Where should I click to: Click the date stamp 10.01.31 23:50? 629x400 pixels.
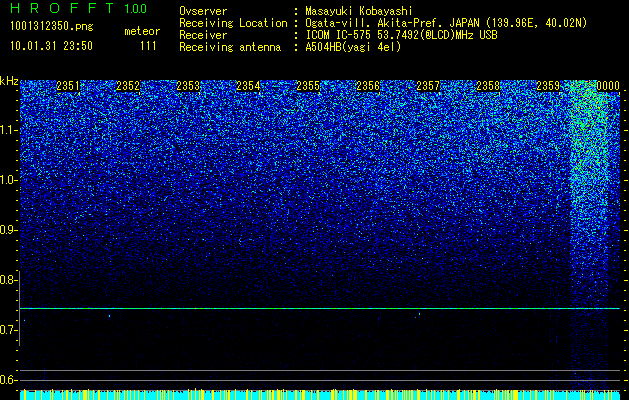click(51, 46)
